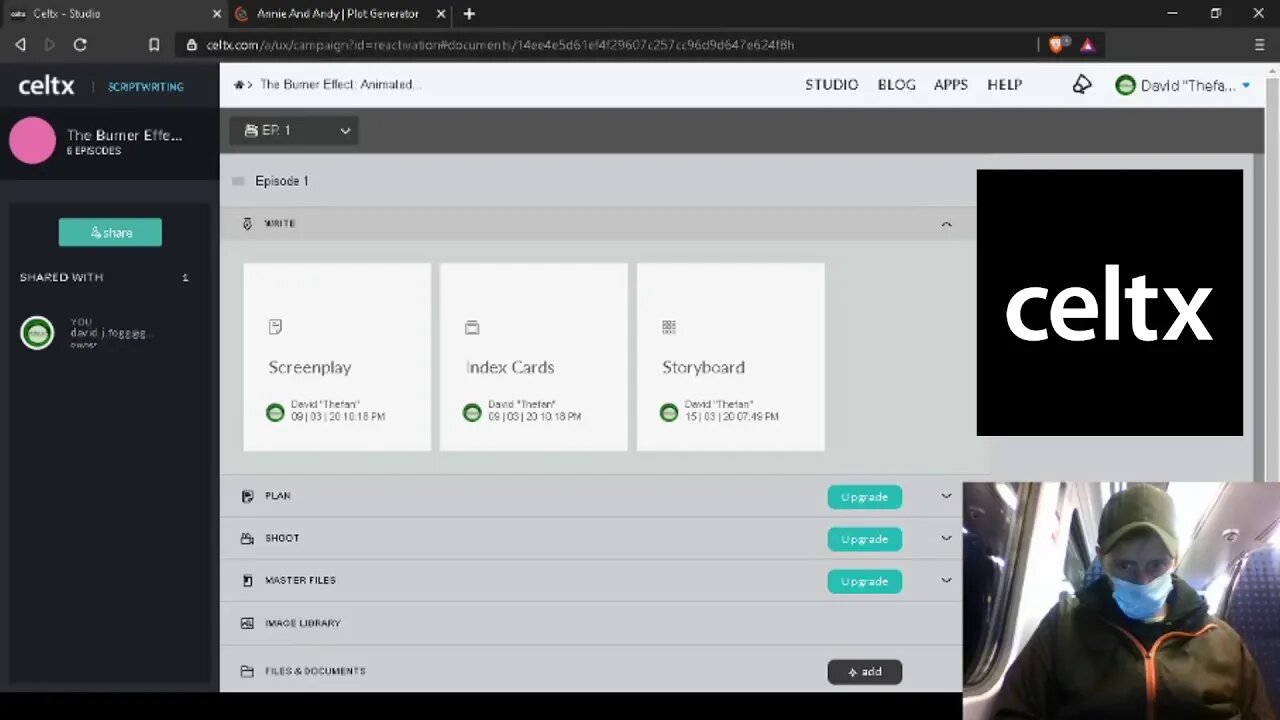This screenshot has width=1280, height=720.
Task: Open the APPS menu
Action: [x=950, y=85]
